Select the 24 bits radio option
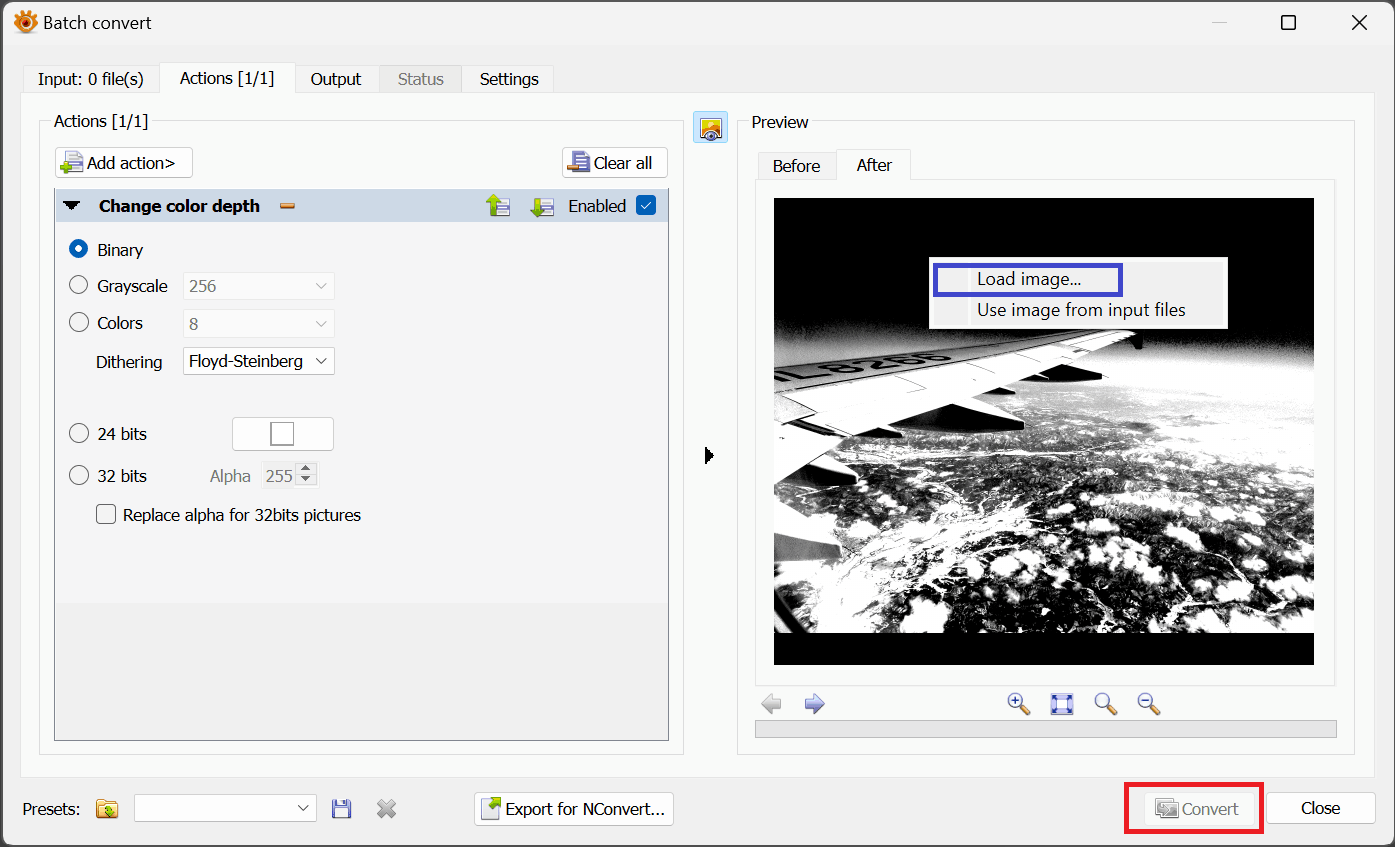Image resolution: width=1395 pixels, height=847 pixels. coord(79,434)
